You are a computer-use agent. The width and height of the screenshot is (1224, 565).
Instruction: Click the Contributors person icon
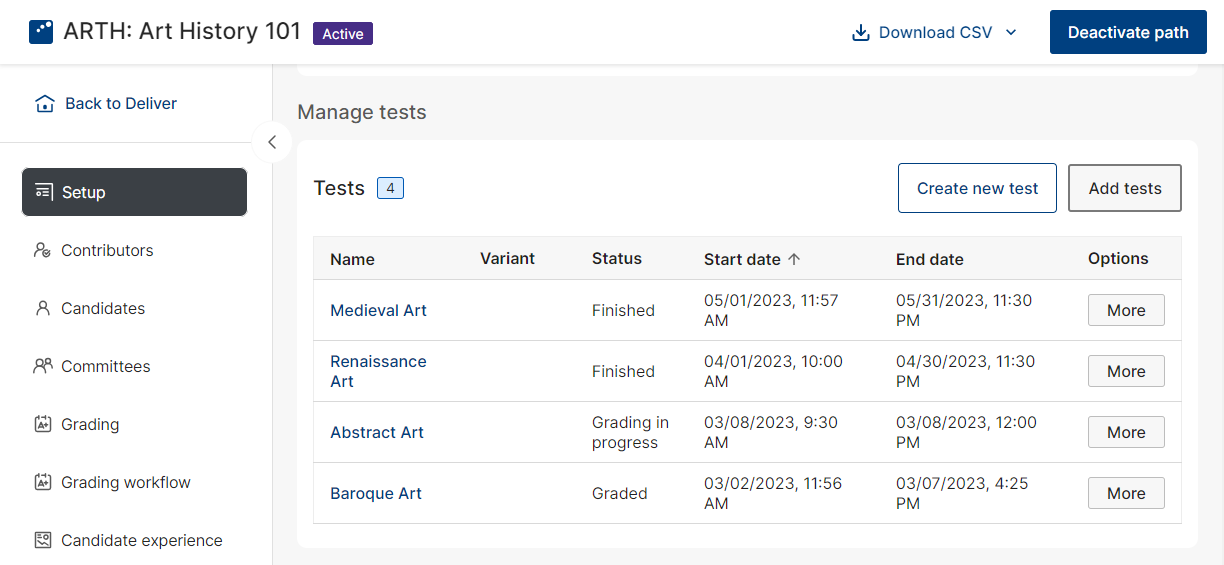click(42, 250)
